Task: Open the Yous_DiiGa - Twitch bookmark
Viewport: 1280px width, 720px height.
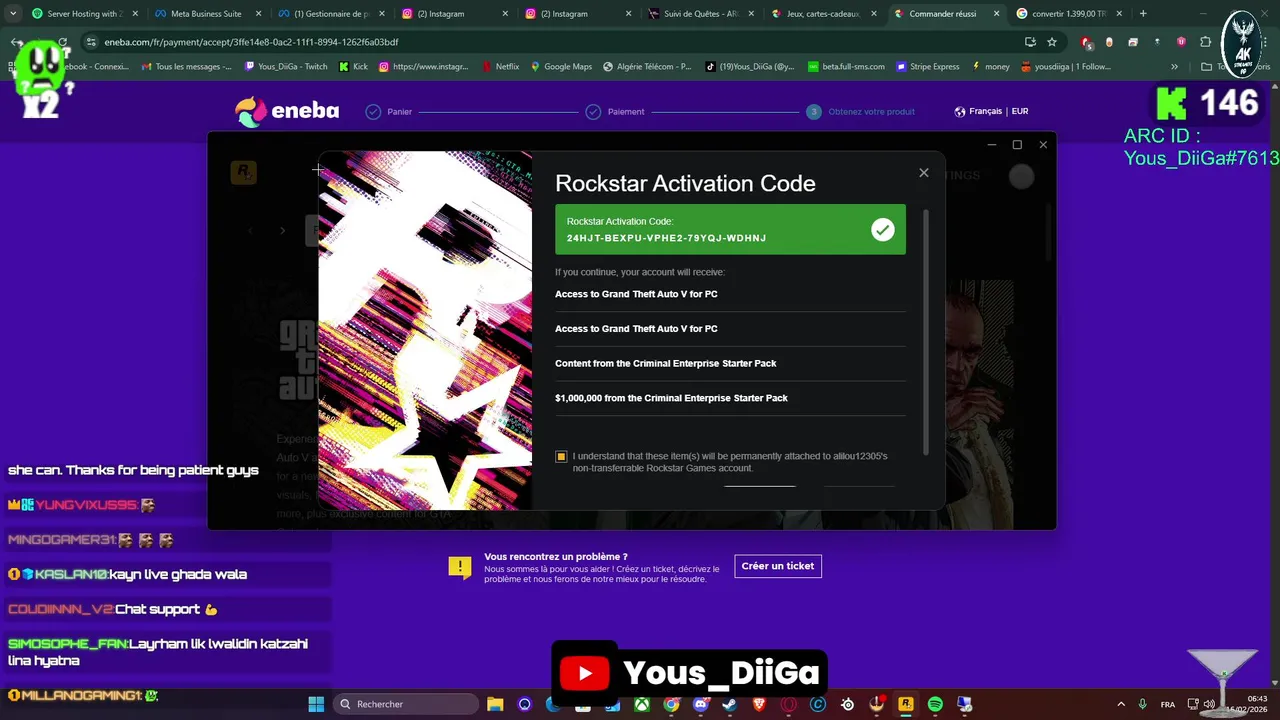Action: tap(284, 66)
